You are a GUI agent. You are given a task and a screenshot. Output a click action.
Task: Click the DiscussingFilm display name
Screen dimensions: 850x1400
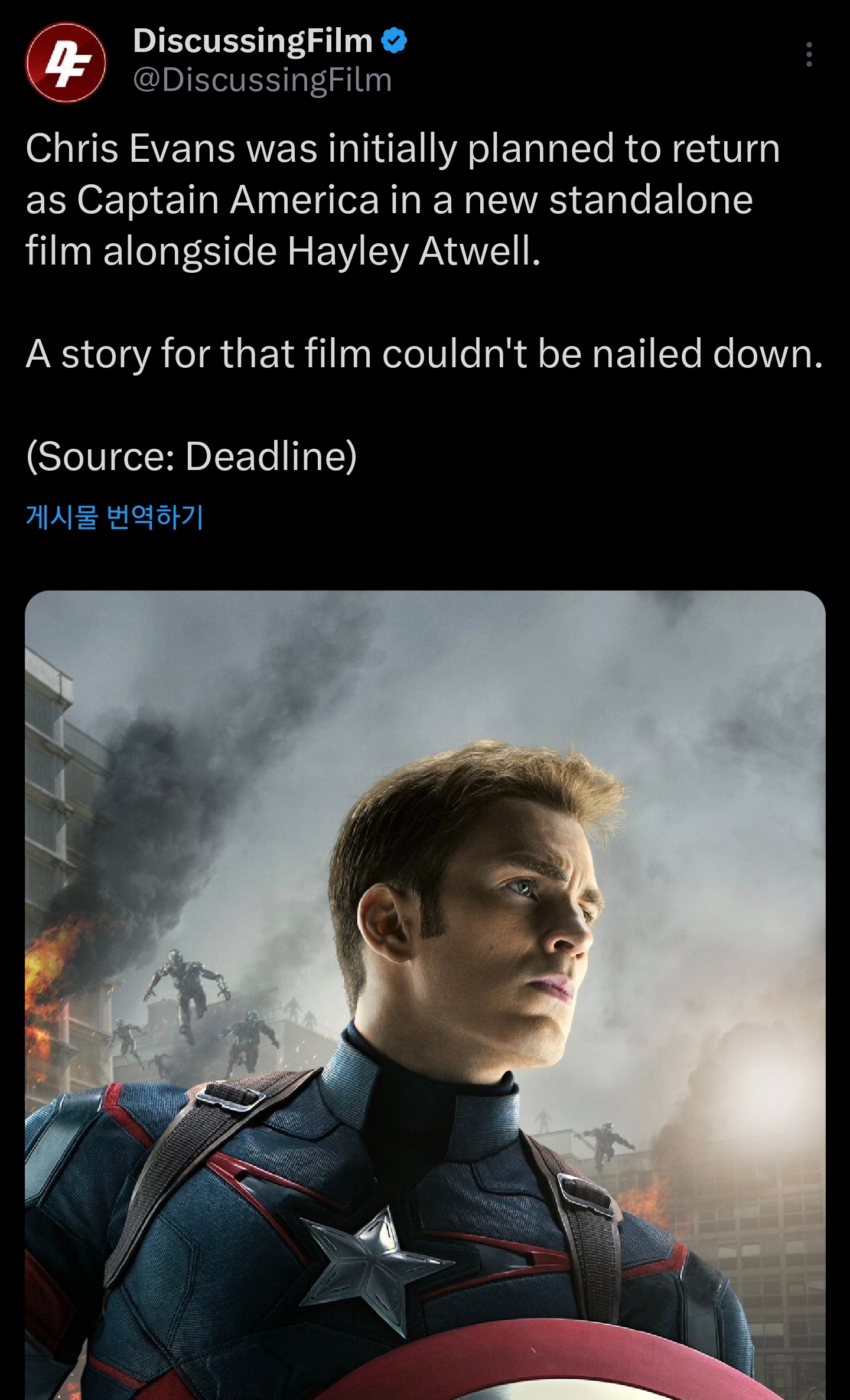(x=253, y=41)
